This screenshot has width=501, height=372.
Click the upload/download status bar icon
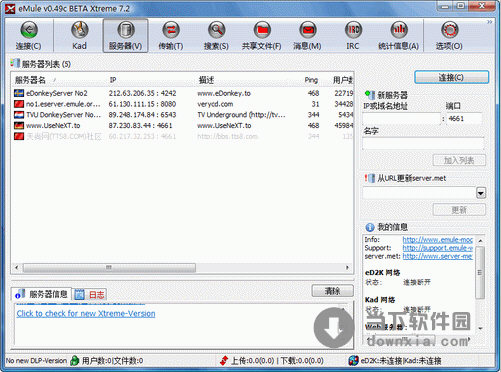tap(224, 361)
